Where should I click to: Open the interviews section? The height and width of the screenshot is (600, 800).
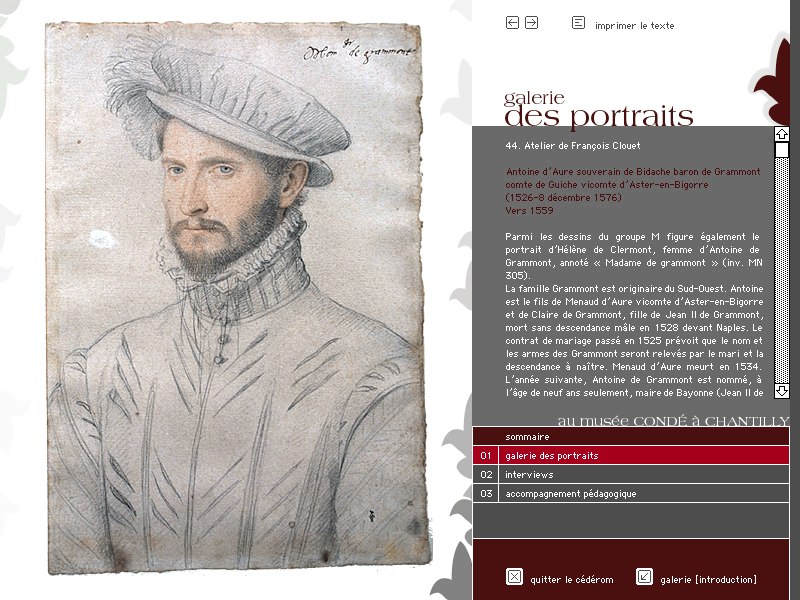(x=631, y=474)
